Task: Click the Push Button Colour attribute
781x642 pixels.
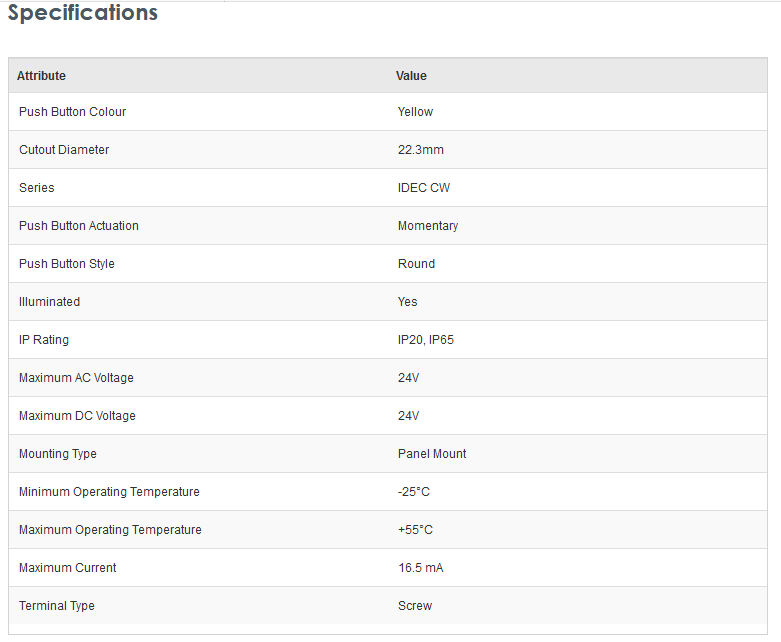Action: click(72, 112)
